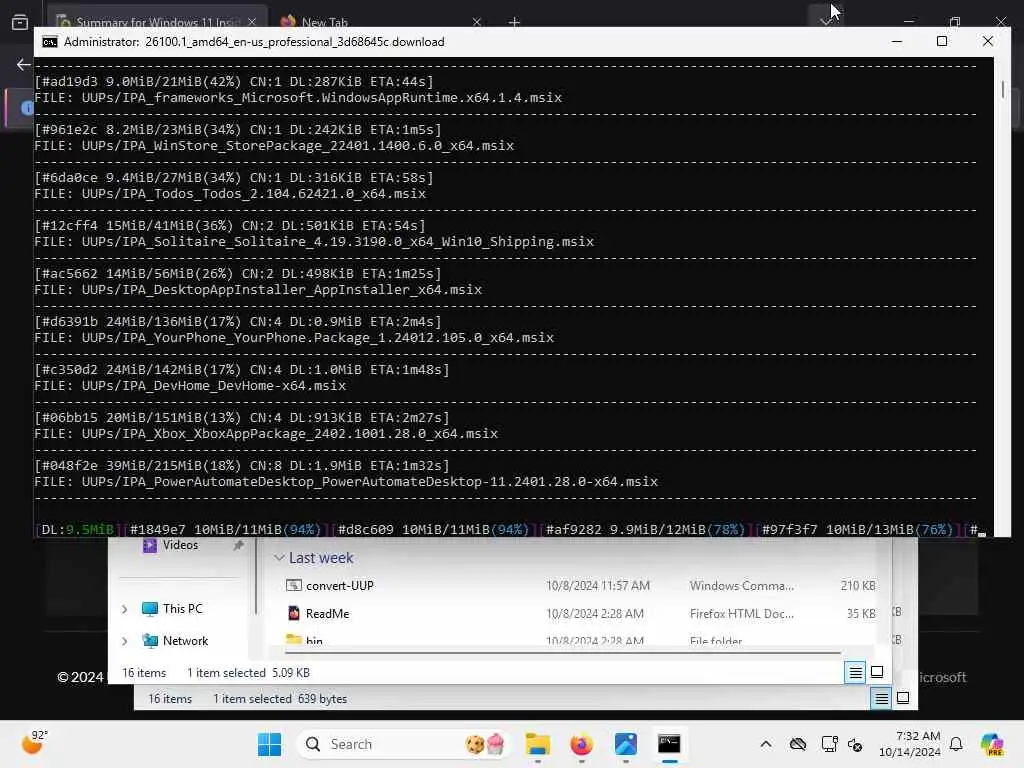Open the Copilot preview icon
The width and height of the screenshot is (1024, 768).
click(992, 744)
